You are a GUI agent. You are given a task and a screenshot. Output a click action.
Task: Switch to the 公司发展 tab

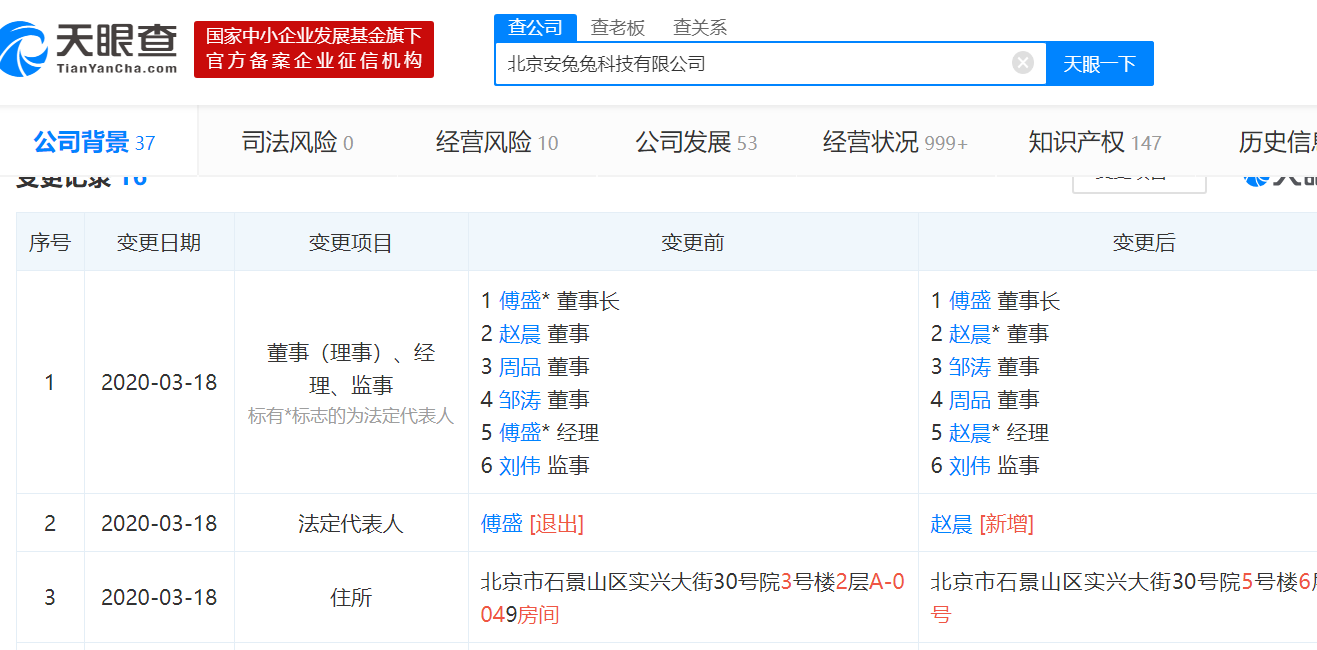click(697, 143)
